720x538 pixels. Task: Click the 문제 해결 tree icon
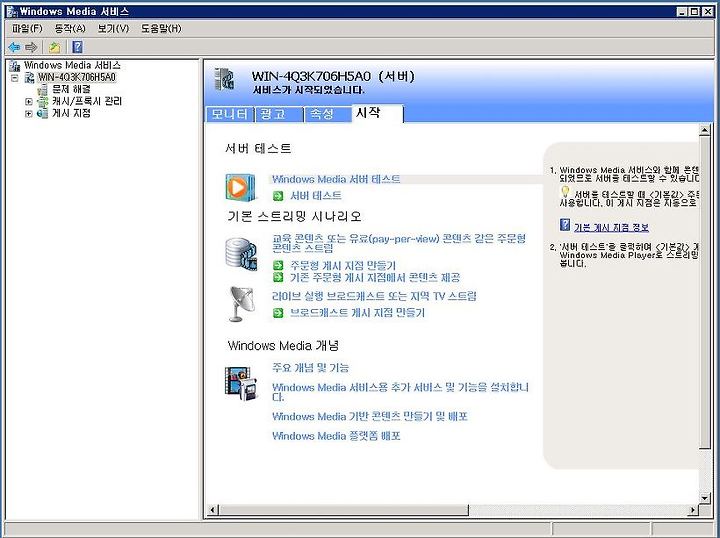click(42, 89)
